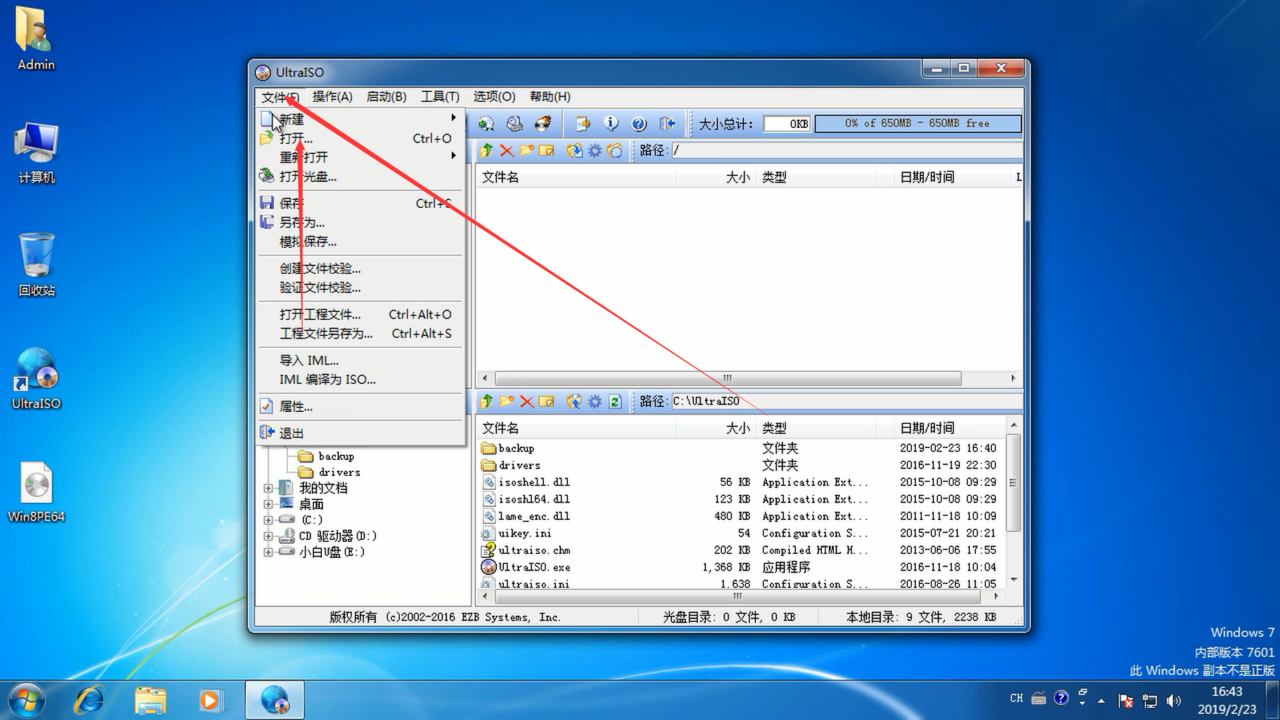Click last icon after gear in ISO toolbar
1280x720 pixels.
[x=615, y=150]
